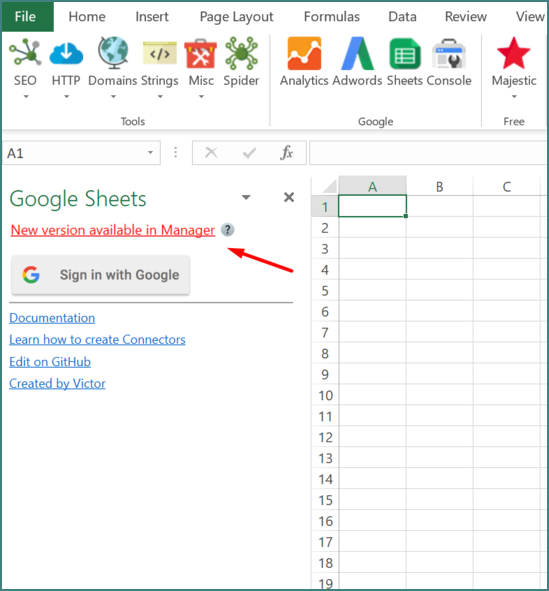Click the Insert Function fx icon
The height and width of the screenshot is (591, 549).
pos(286,153)
